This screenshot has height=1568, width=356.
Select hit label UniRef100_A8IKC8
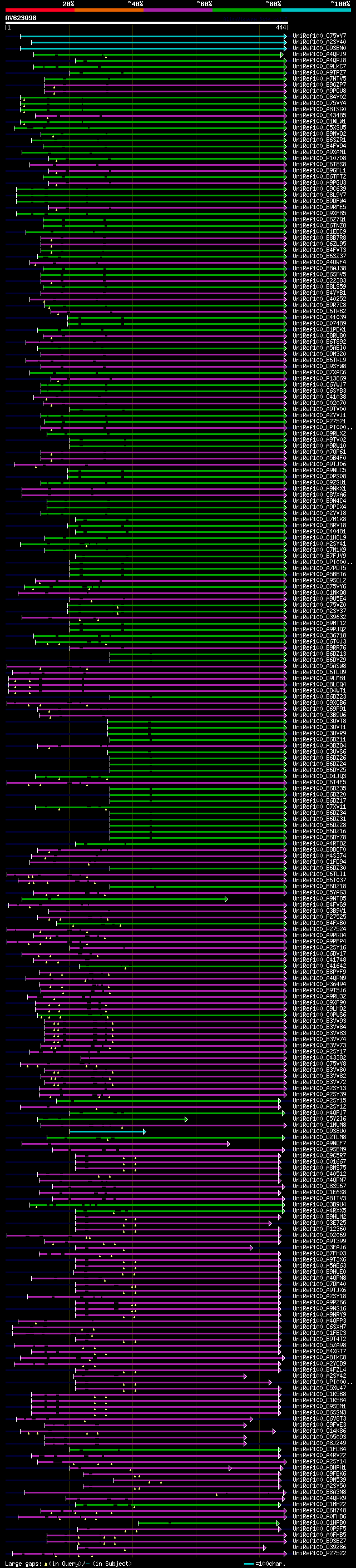[x=319, y=1357]
